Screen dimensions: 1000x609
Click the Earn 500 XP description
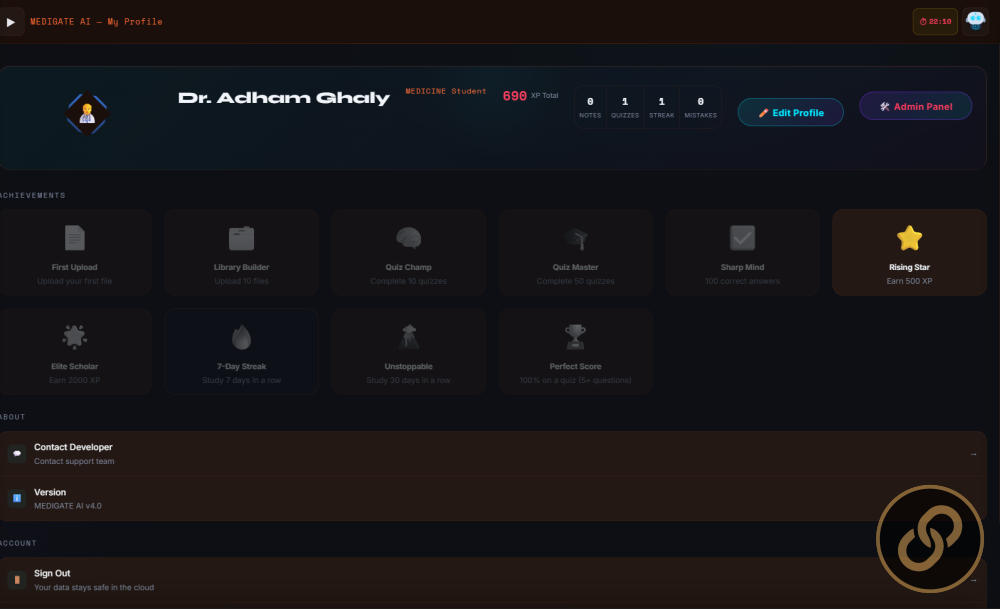click(909, 281)
